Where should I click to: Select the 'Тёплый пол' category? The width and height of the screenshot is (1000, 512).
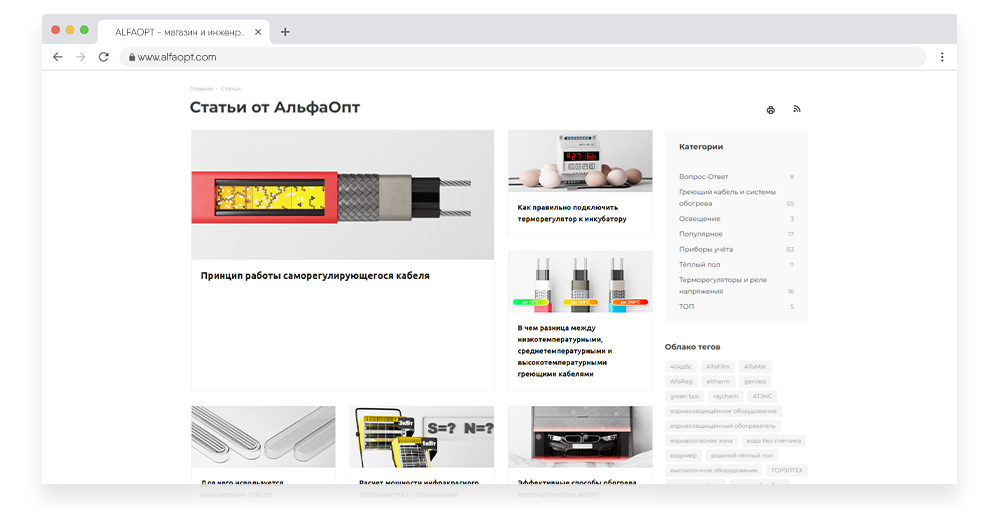coord(700,265)
